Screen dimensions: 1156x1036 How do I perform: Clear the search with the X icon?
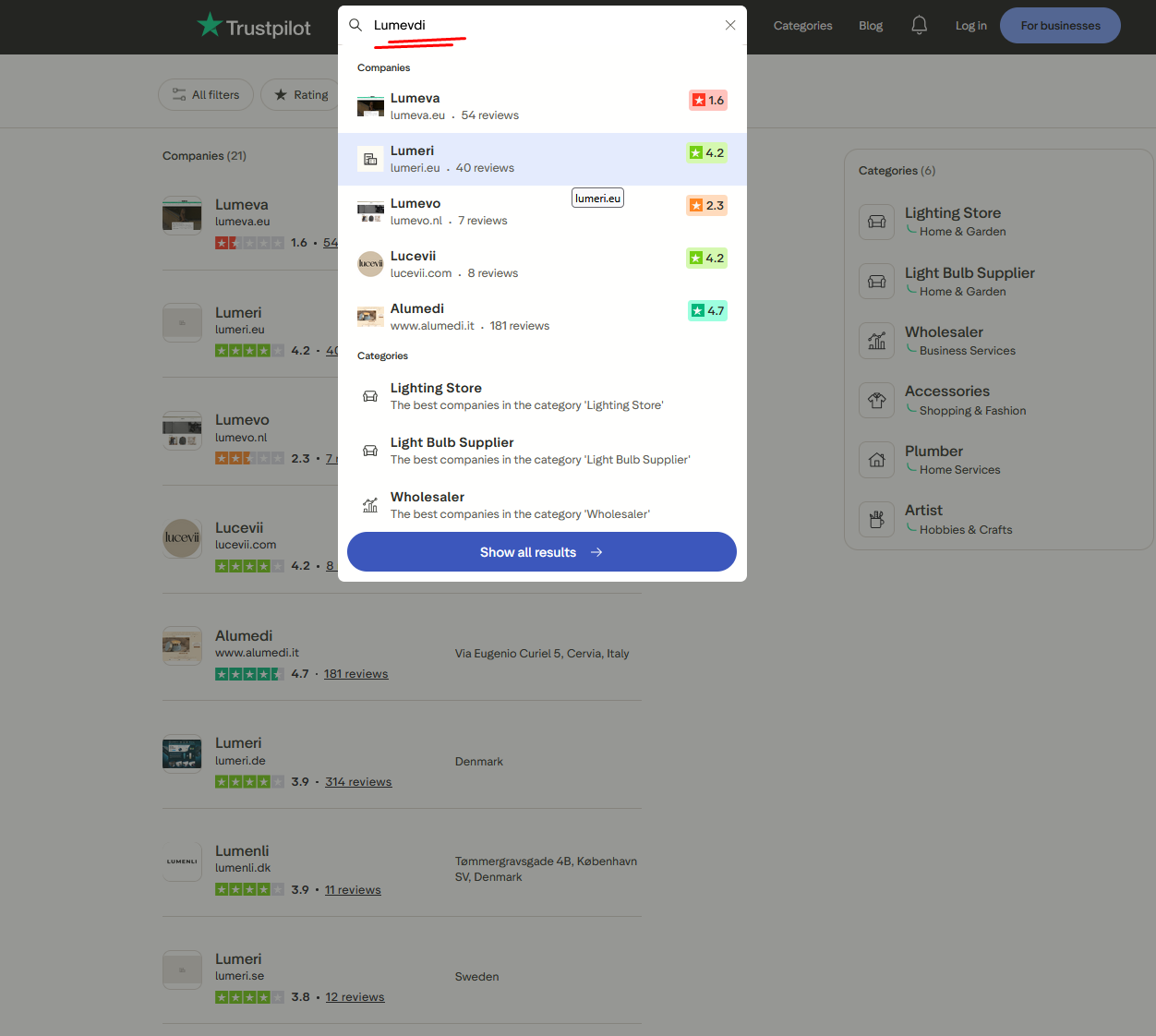click(730, 25)
